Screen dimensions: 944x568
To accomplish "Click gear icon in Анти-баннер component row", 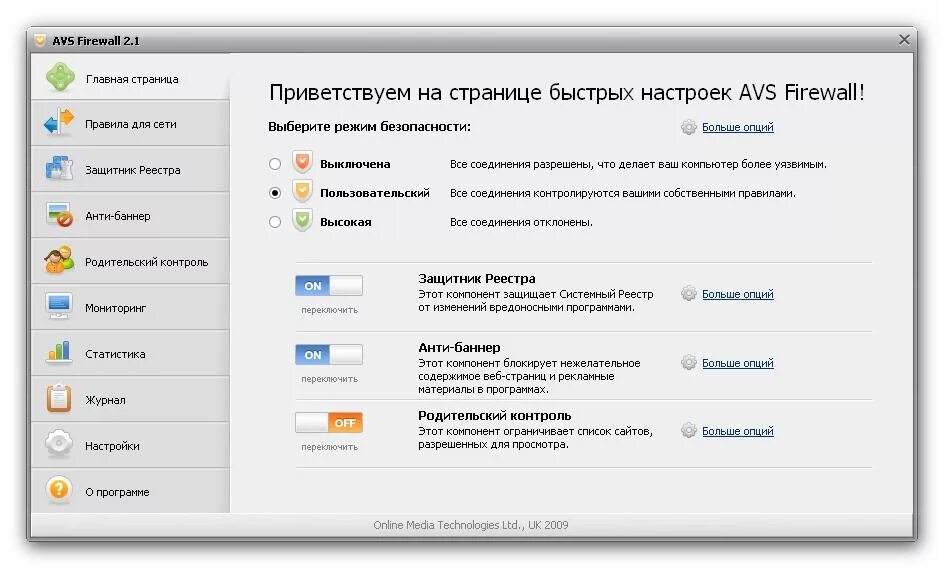I will coord(689,363).
